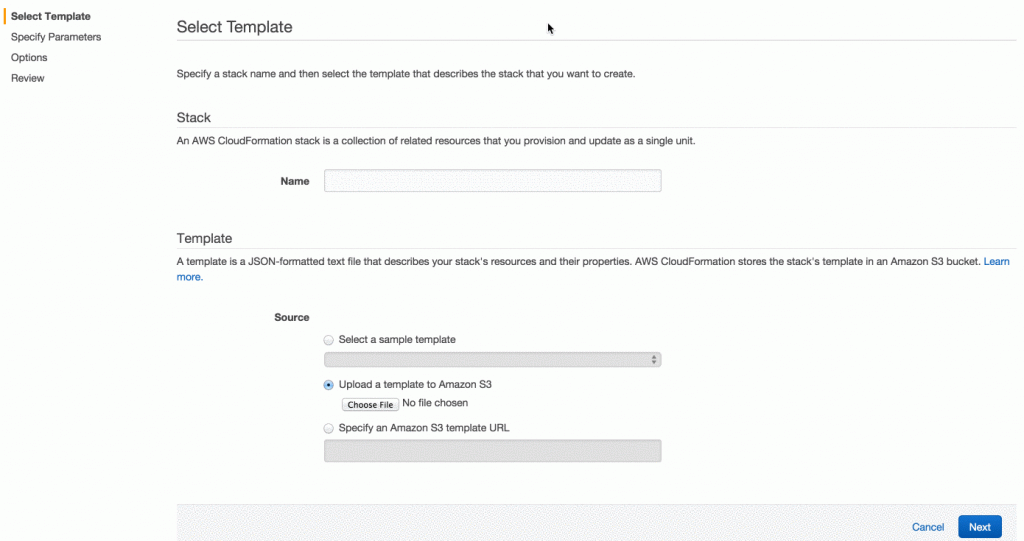The height and width of the screenshot is (541, 1024).
Task: Select the 'Select a sample template' radio button
Action: (329, 340)
